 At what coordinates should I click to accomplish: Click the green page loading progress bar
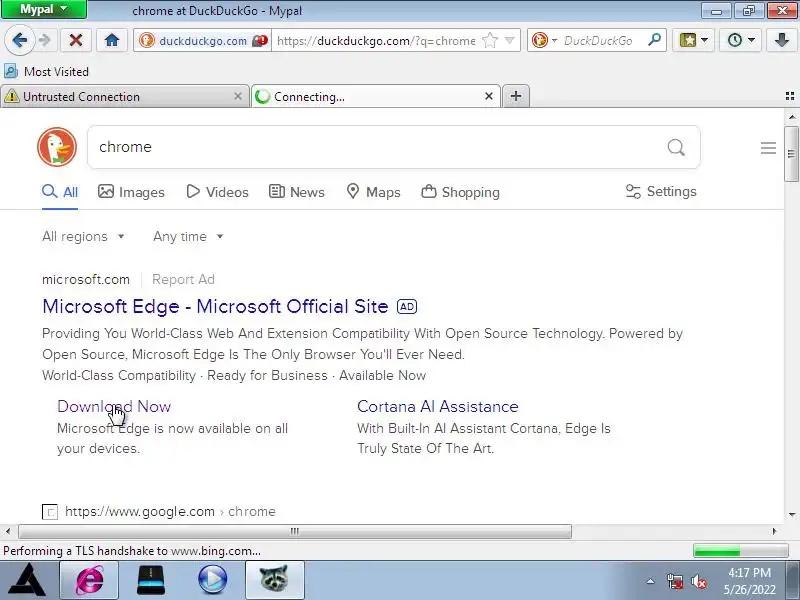[741, 551]
